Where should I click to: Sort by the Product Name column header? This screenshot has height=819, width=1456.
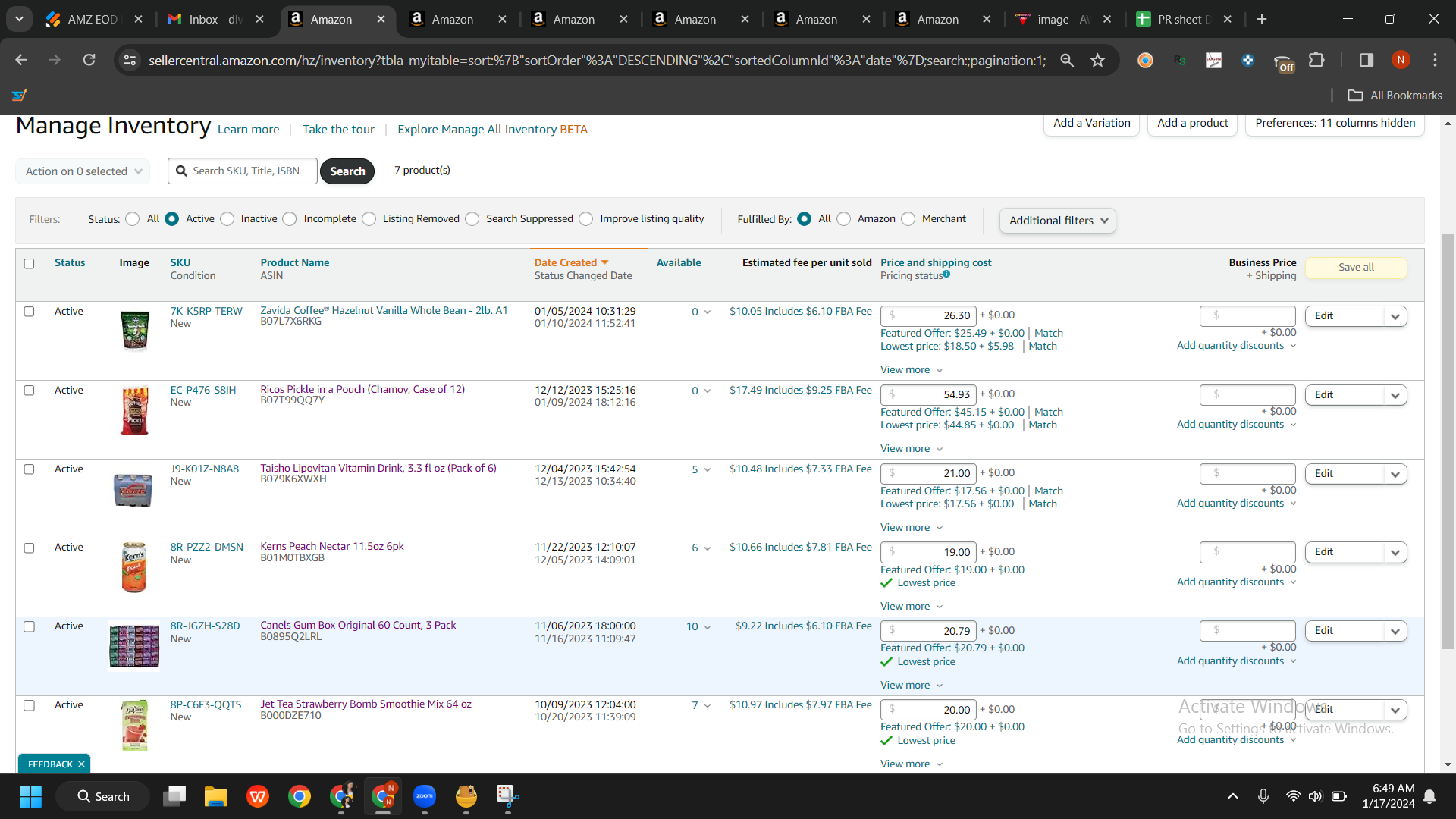pyautogui.click(x=295, y=262)
